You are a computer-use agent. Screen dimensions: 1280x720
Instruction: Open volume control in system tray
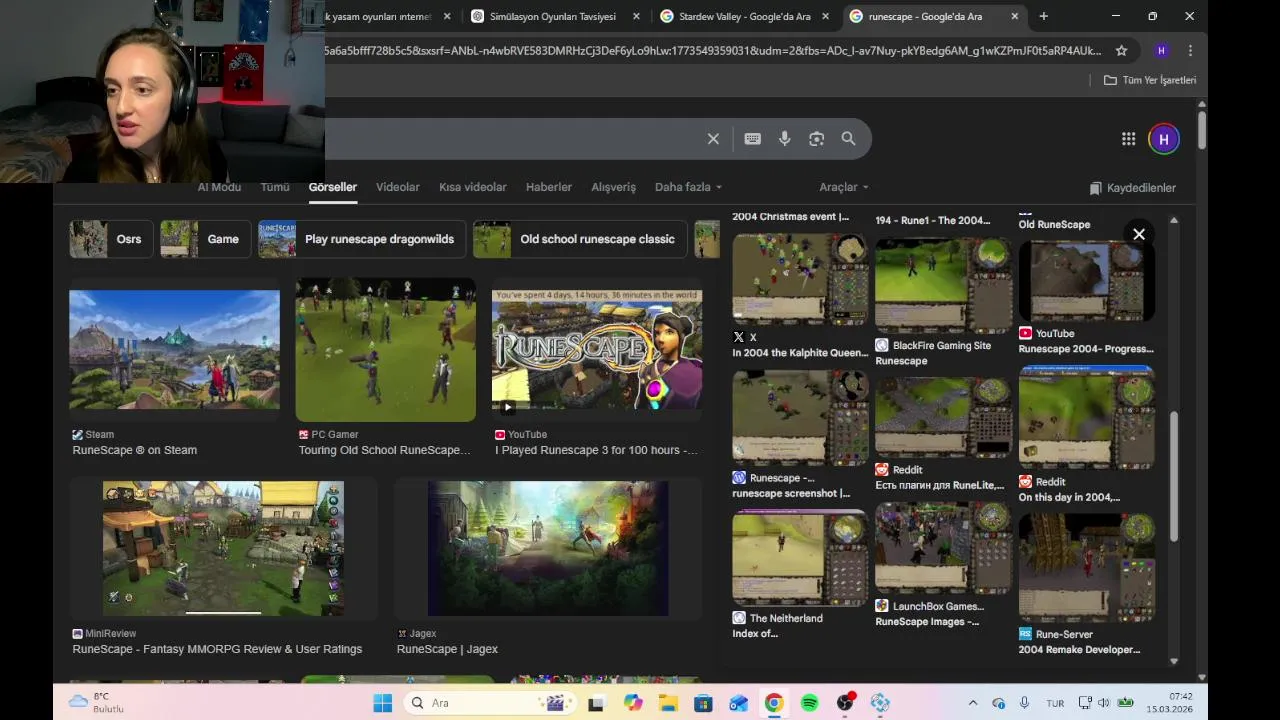point(1103,703)
